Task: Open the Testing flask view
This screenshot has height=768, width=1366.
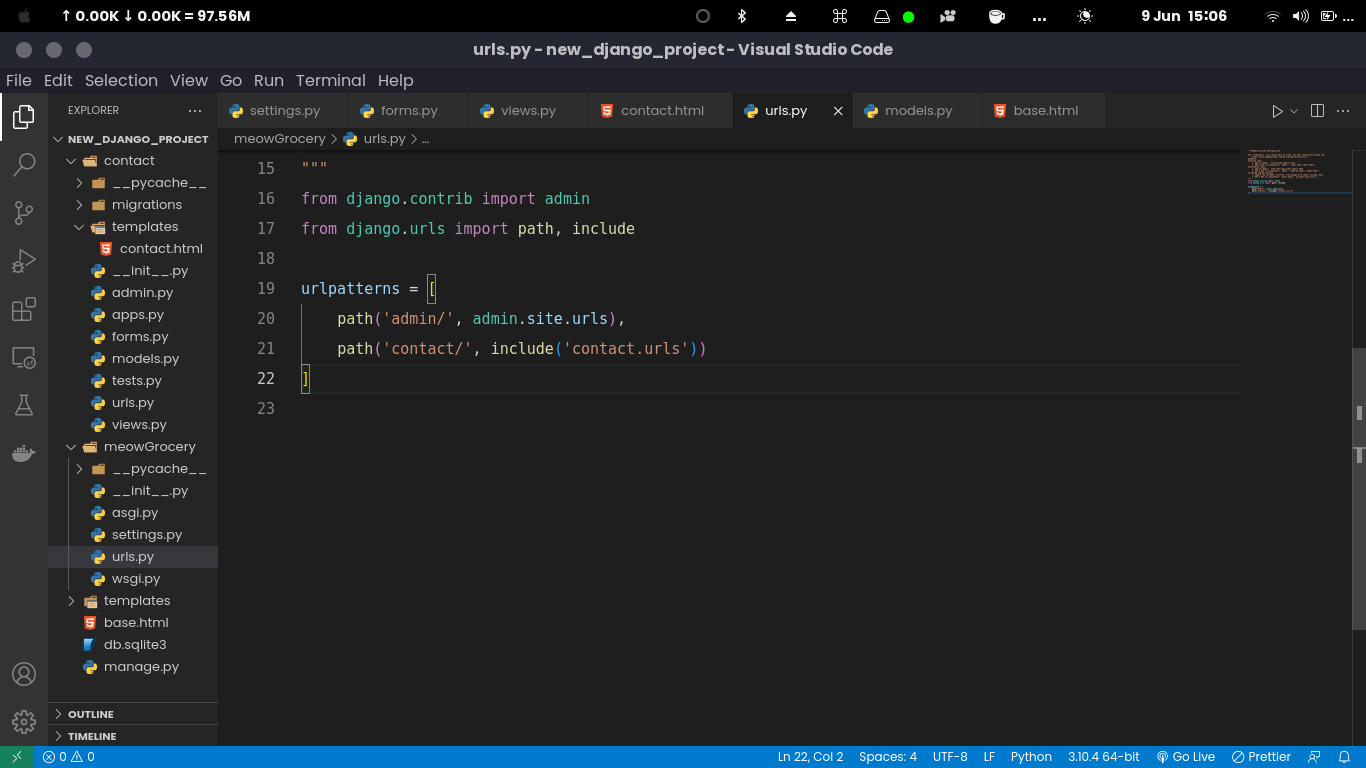Action: (x=24, y=405)
